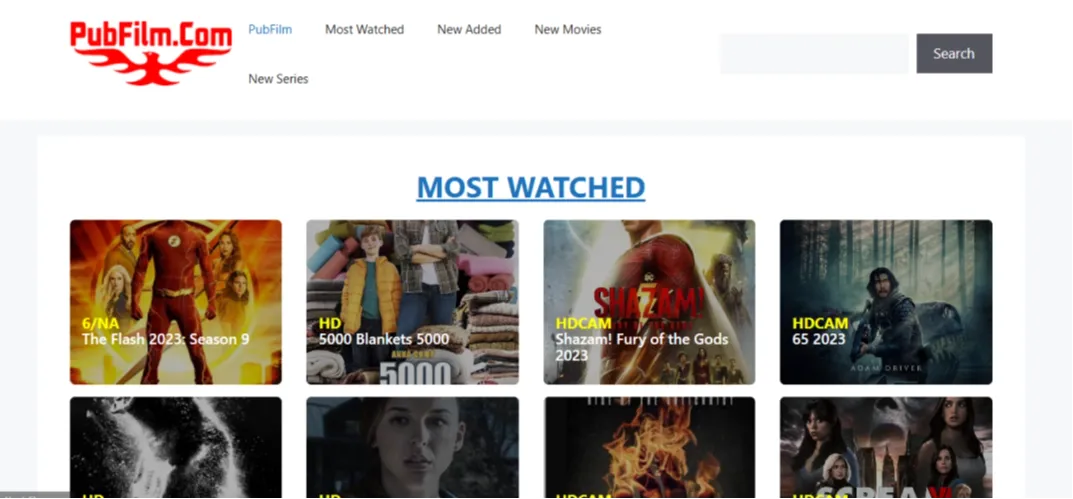The height and width of the screenshot is (499, 1073).
Task: Click The Flash 2023: Season 9 title
Action: (166, 339)
